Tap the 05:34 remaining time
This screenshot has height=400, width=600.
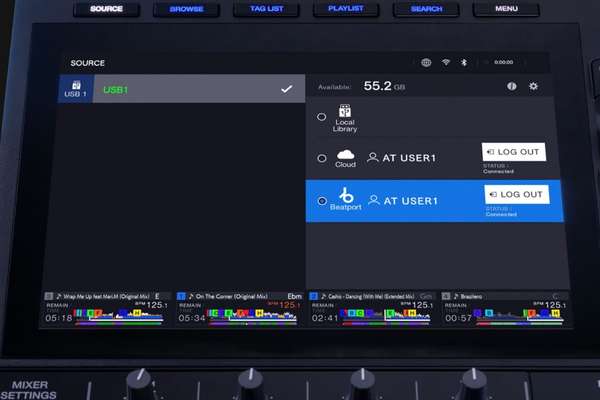tap(191, 318)
